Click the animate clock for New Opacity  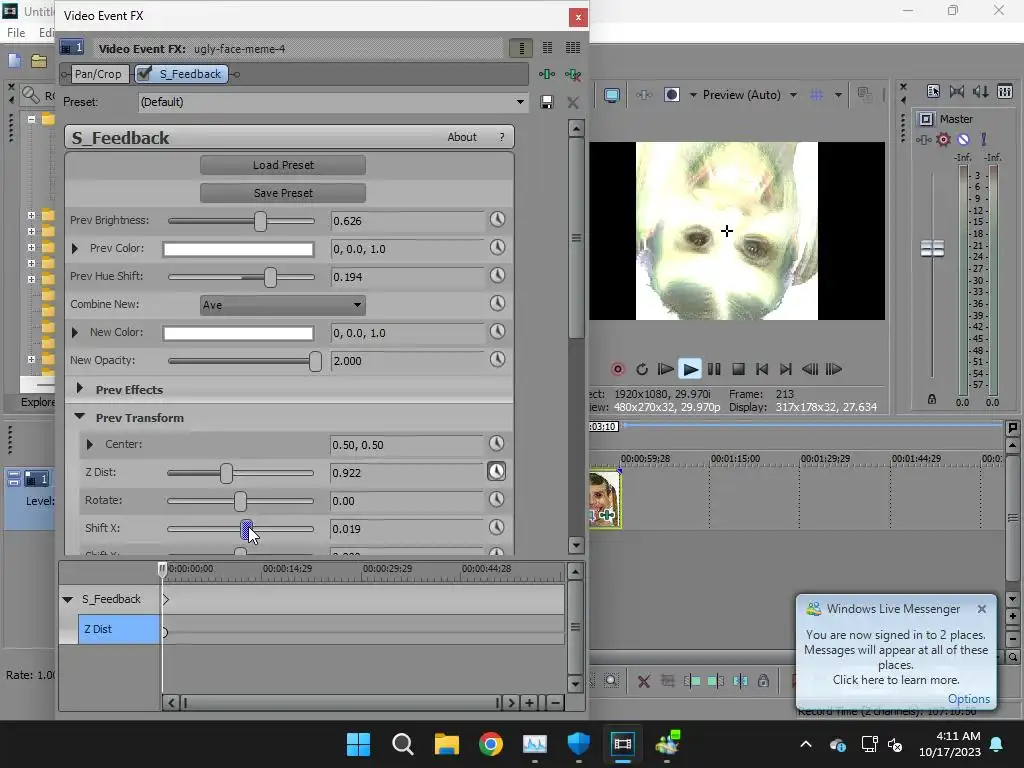[x=498, y=359]
